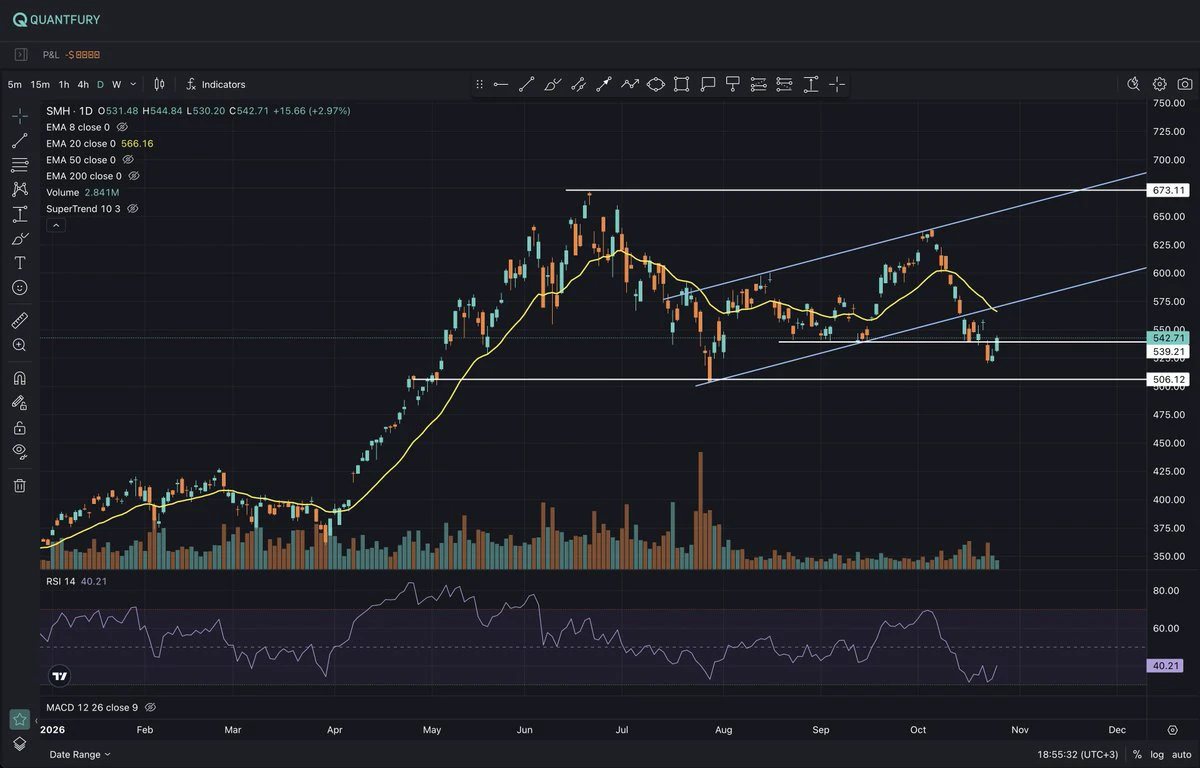Click the trash icon to remove drawings
The image size is (1200, 768).
(20, 486)
